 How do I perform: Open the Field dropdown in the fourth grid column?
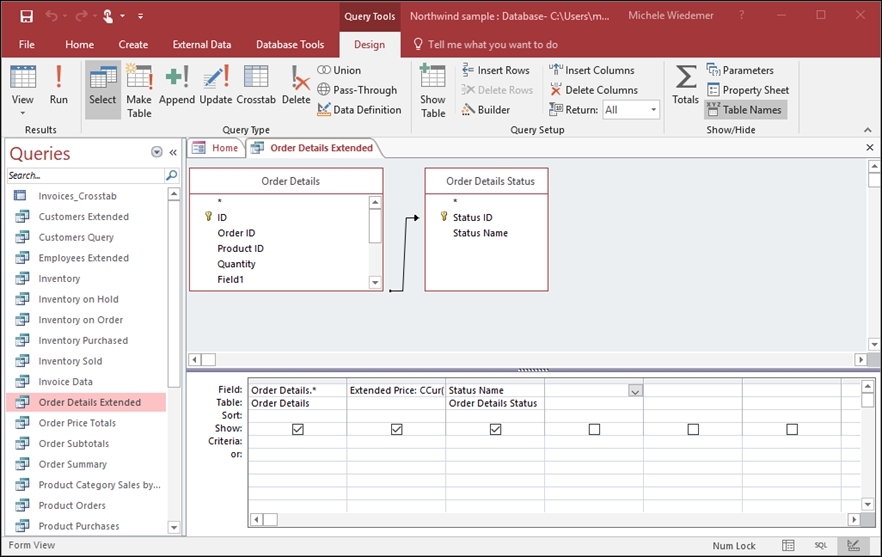(x=635, y=390)
